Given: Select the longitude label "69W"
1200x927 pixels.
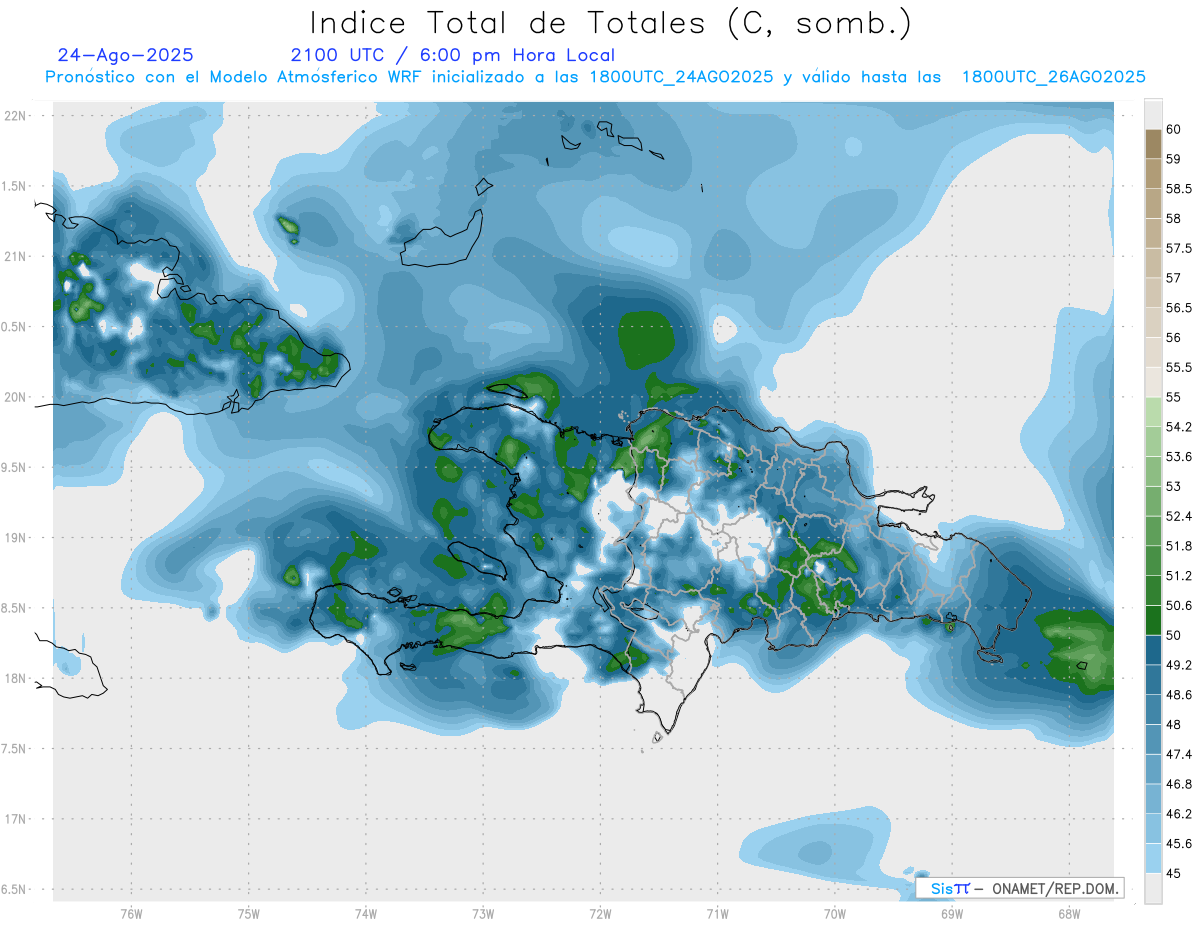Looking at the screenshot, I should pyautogui.click(x=952, y=914).
